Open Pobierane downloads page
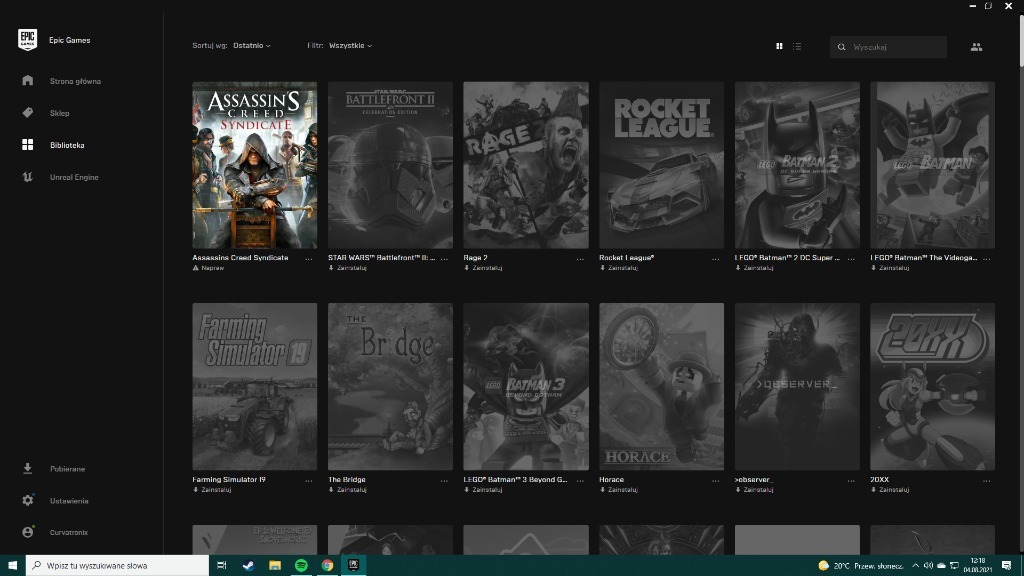Image resolution: width=1024 pixels, height=576 pixels. pyautogui.click(x=67, y=468)
